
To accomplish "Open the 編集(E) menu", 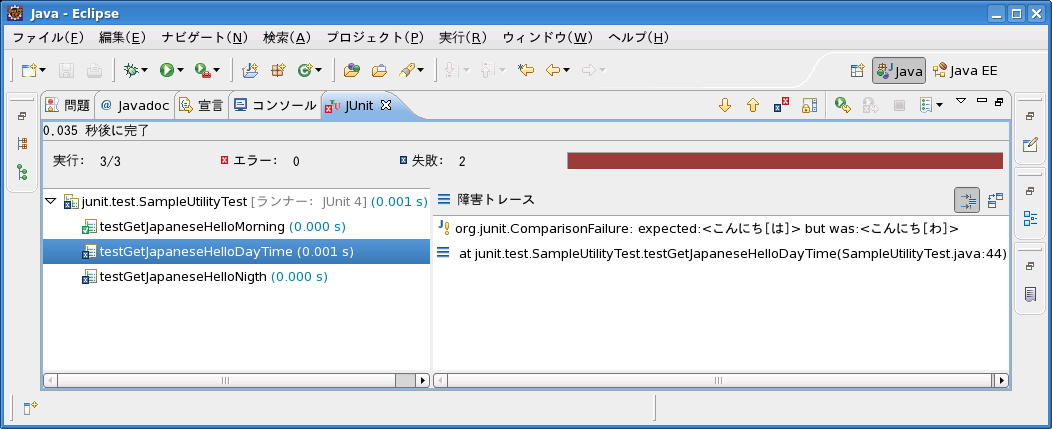I will [x=123, y=38].
